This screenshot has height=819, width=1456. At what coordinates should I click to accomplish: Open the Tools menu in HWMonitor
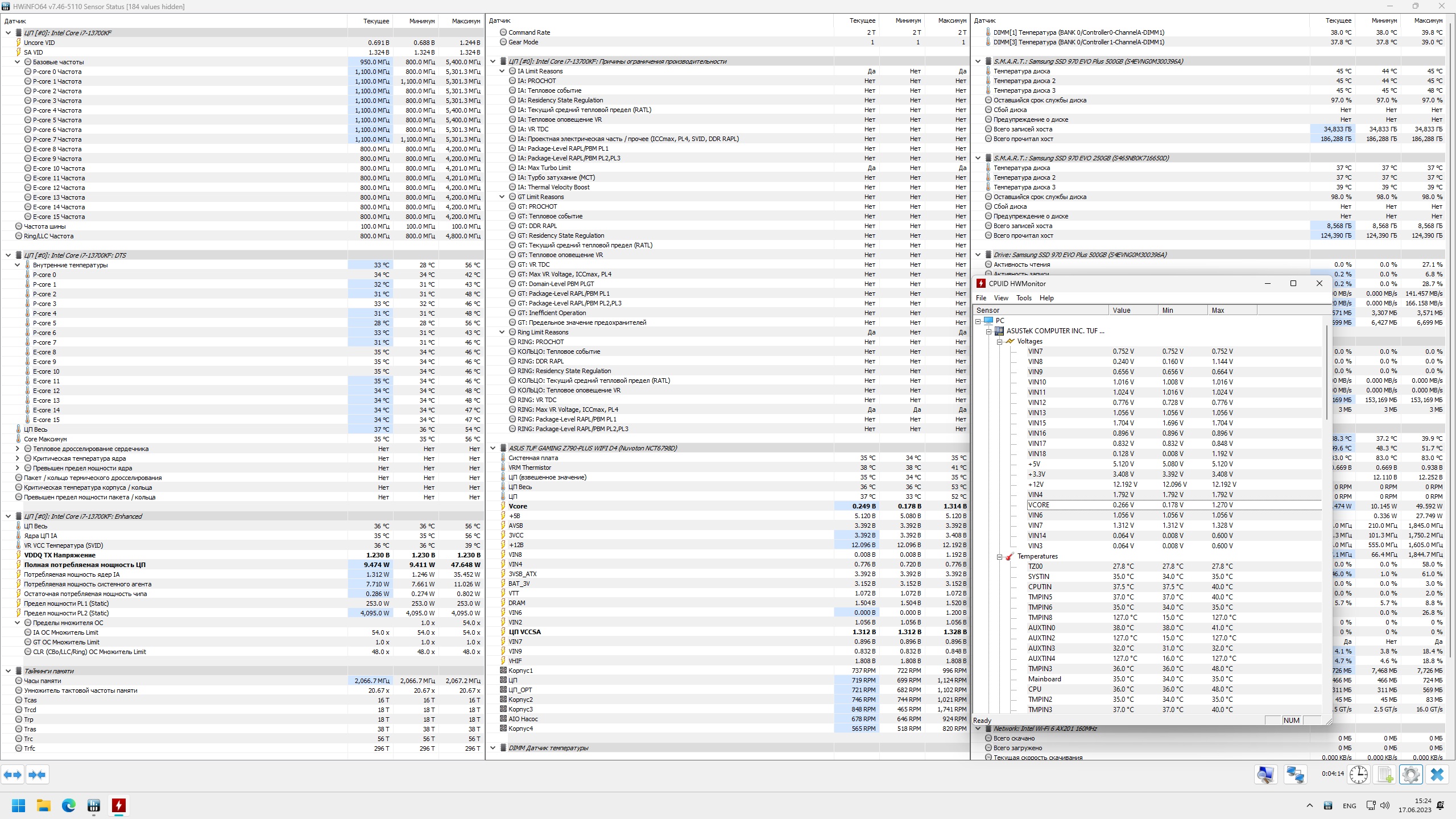(x=1024, y=298)
